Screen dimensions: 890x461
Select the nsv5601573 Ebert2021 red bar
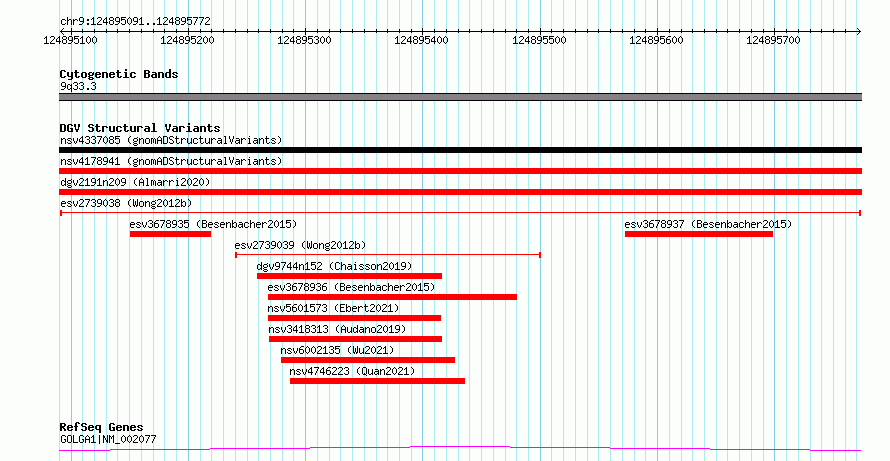coord(354,318)
